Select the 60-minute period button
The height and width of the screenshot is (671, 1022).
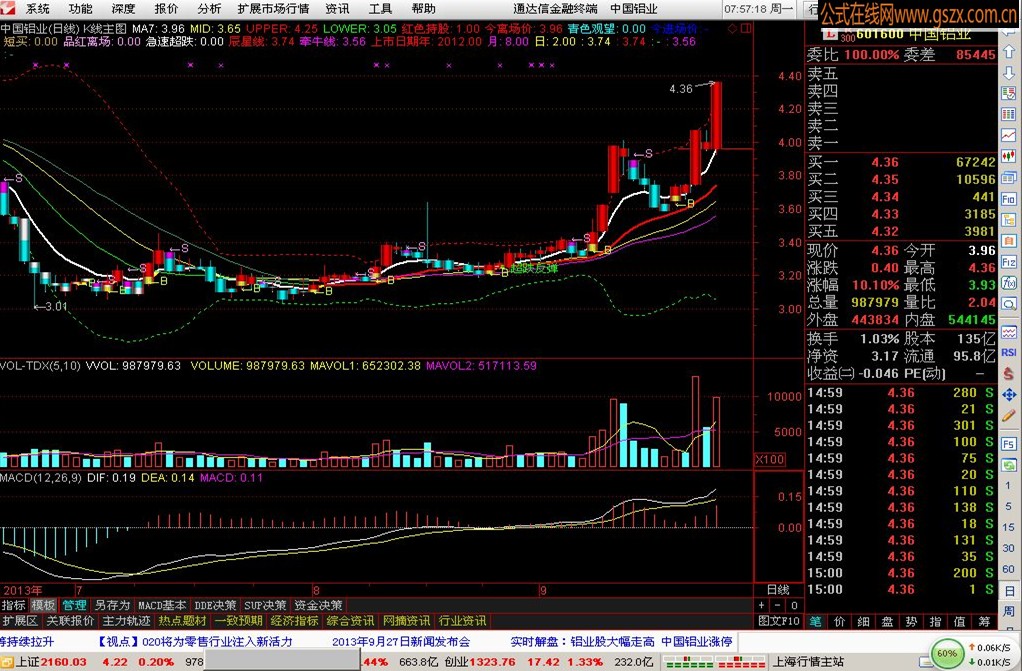click(x=1008, y=569)
